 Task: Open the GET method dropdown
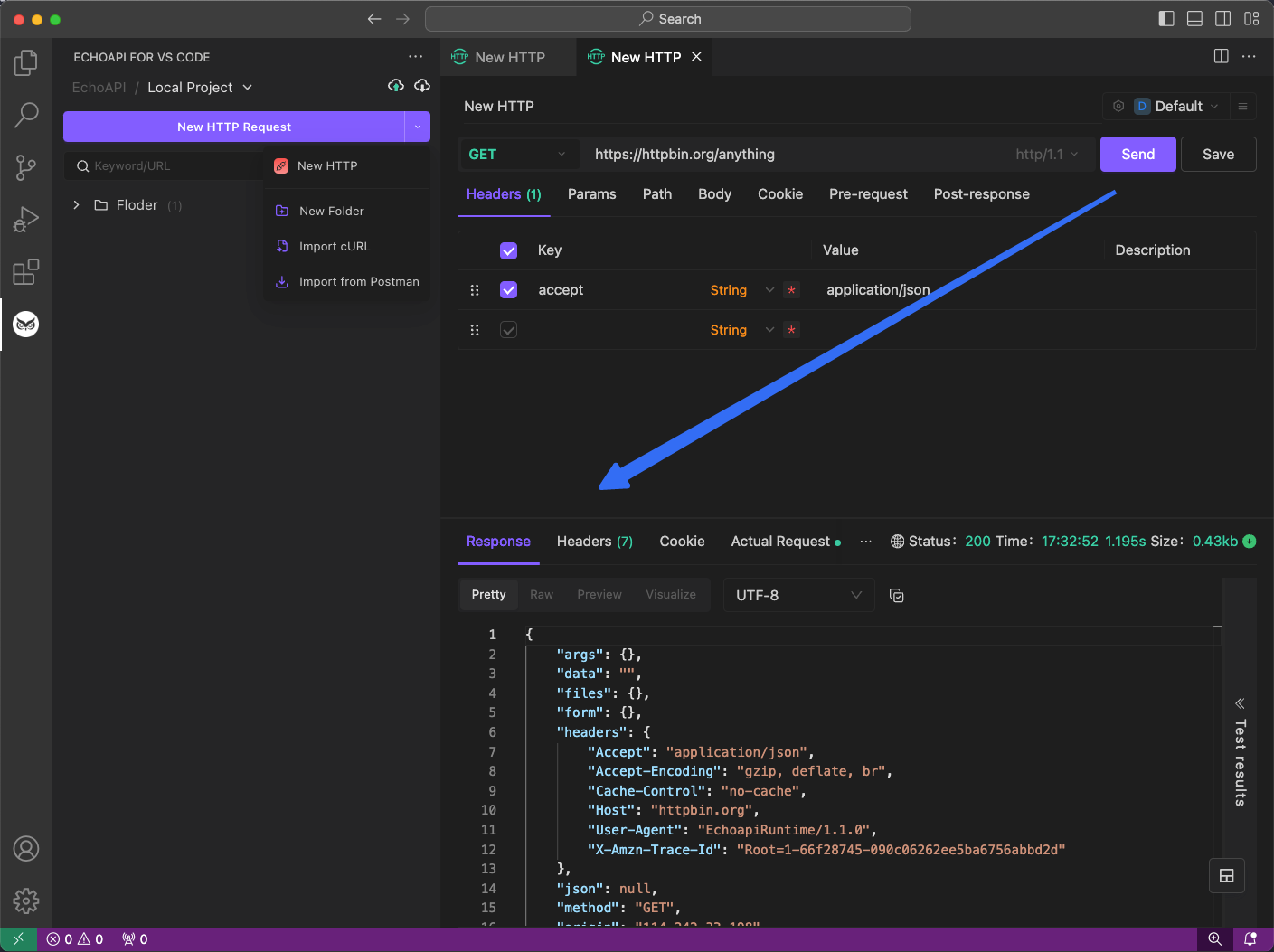(x=517, y=154)
